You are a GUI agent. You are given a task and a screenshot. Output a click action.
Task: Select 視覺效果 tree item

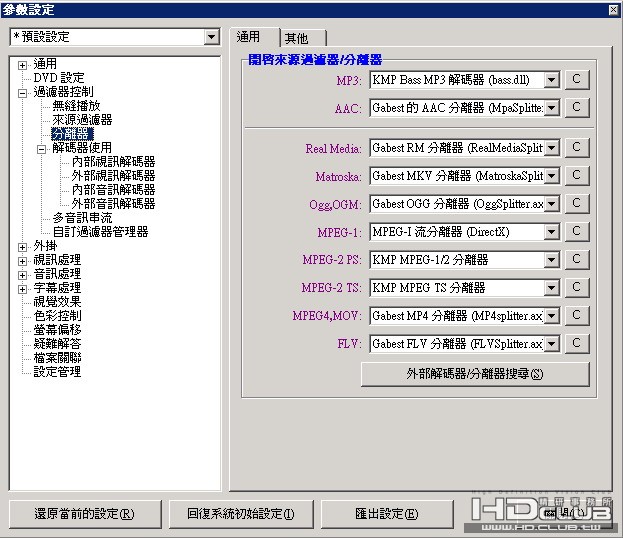[x=57, y=302]
